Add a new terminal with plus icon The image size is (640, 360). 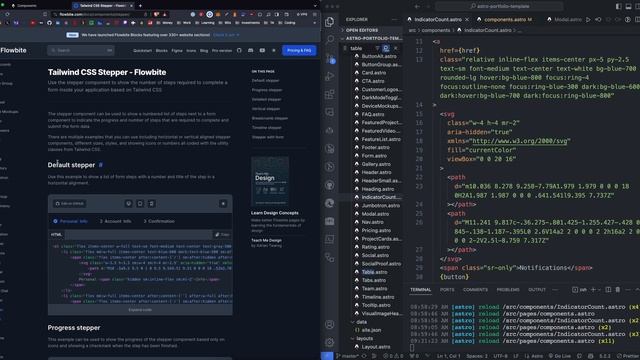coord(593,289)
